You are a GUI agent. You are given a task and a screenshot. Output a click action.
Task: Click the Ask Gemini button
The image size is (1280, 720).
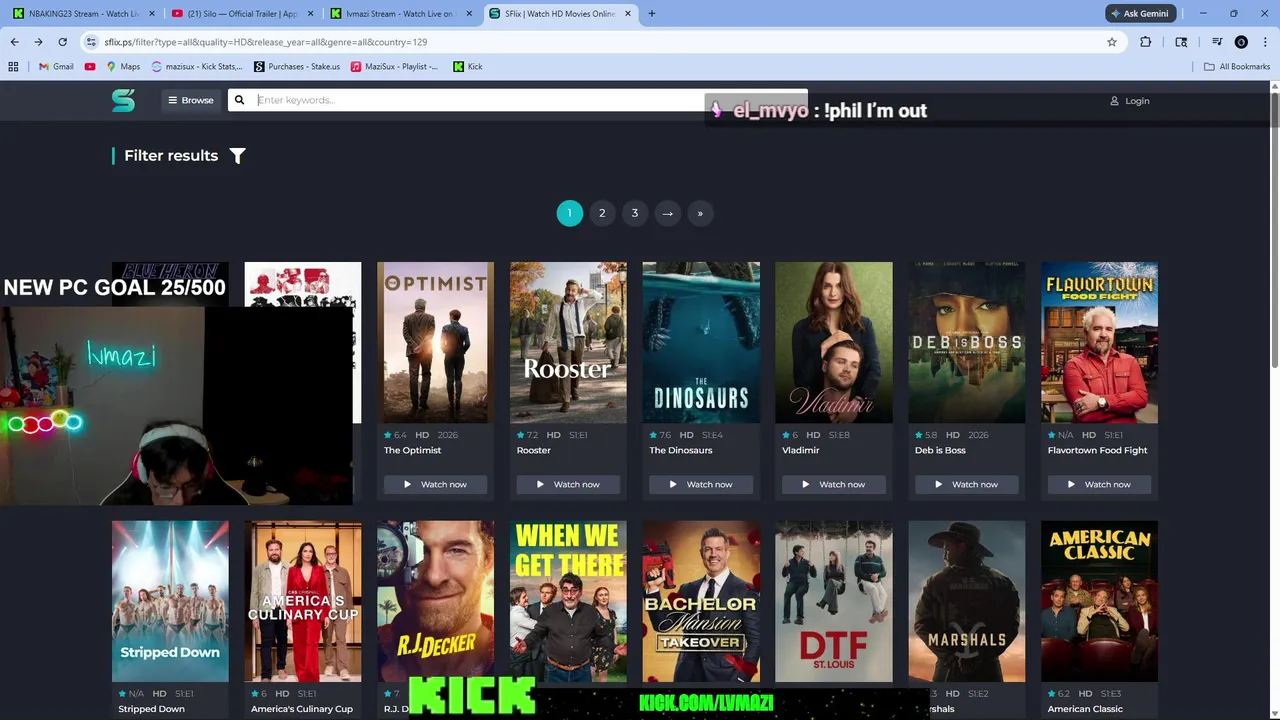(x=1139, y=14)
